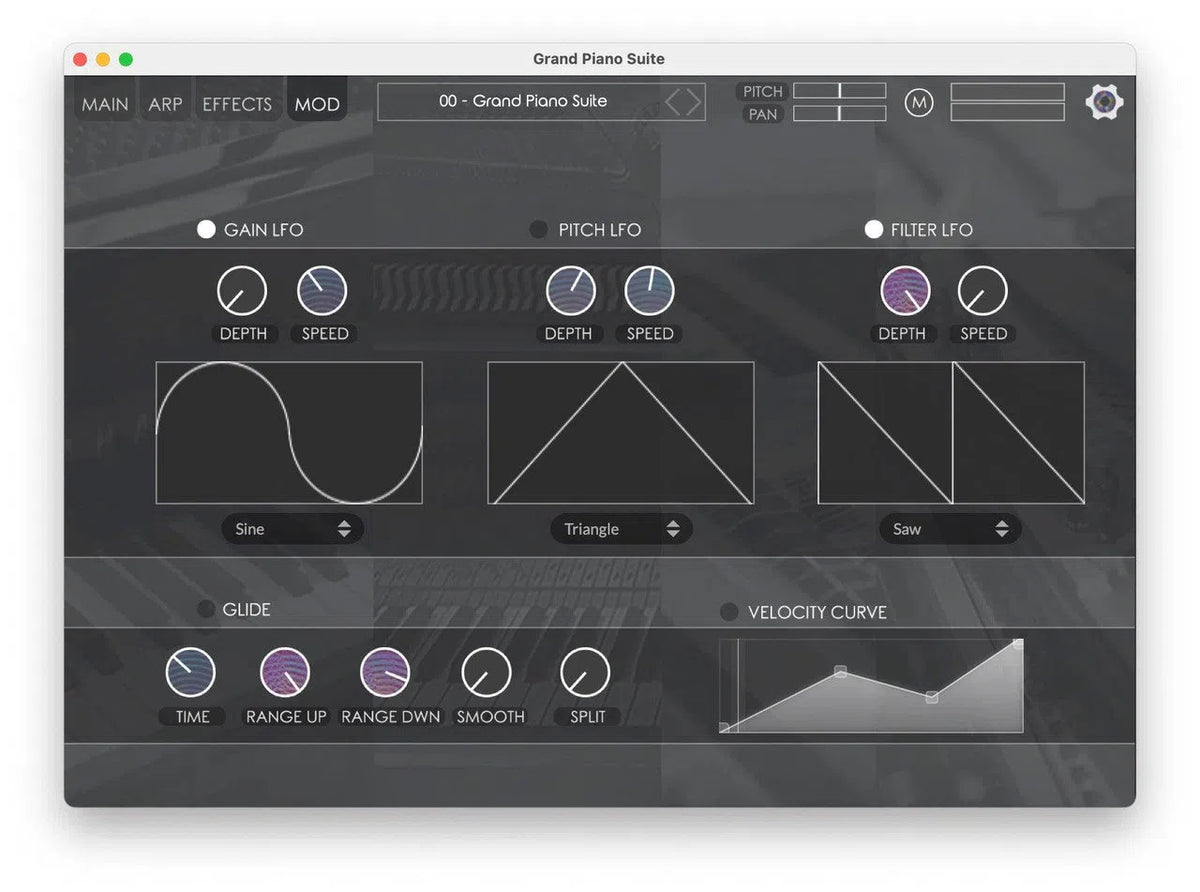Open the Saw waveform selector

pos(950,528)
